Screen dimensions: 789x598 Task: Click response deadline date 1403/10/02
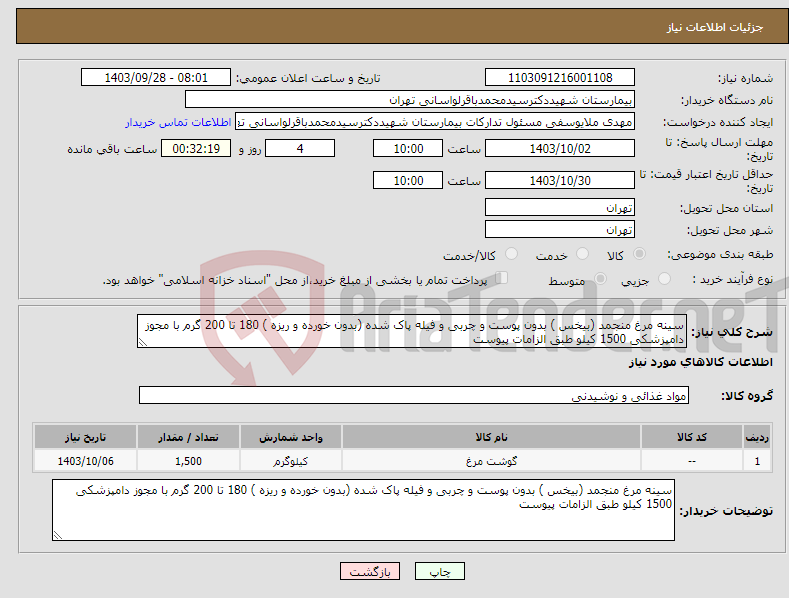coord(560,148)
